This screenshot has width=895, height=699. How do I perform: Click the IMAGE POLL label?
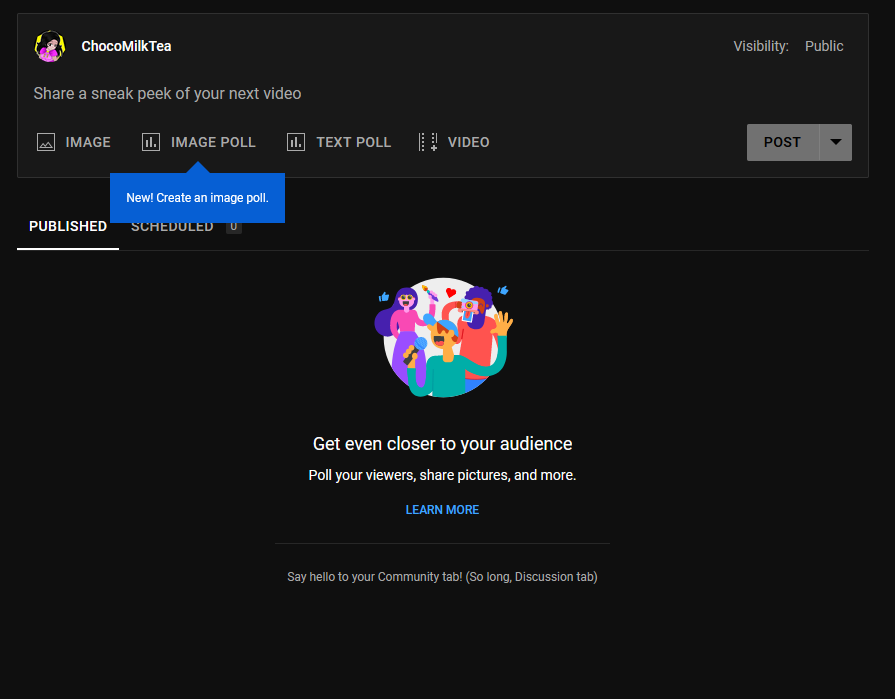pos(213,142)
